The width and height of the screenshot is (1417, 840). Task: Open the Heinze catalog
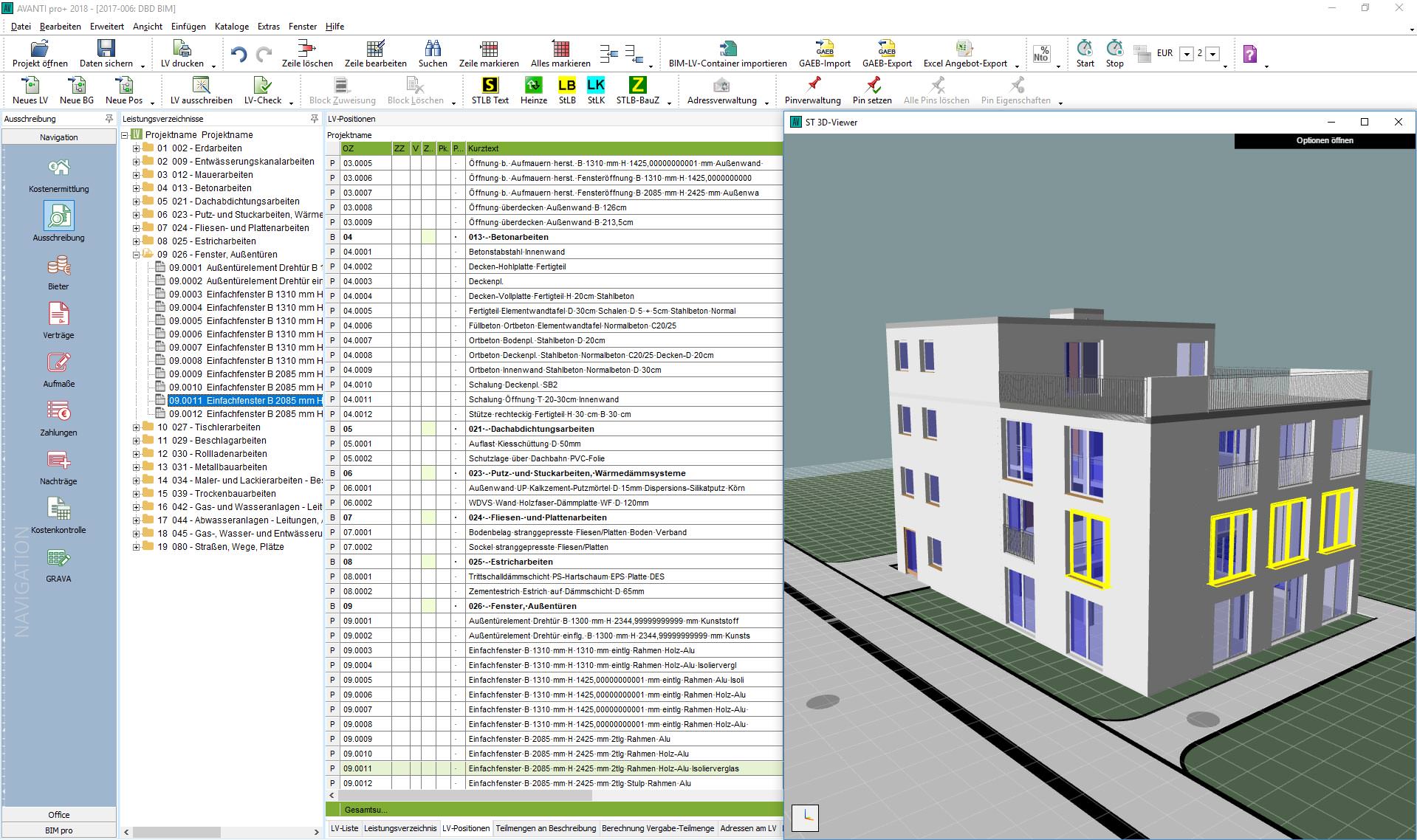pyautogui.click(x=533, y=91)
